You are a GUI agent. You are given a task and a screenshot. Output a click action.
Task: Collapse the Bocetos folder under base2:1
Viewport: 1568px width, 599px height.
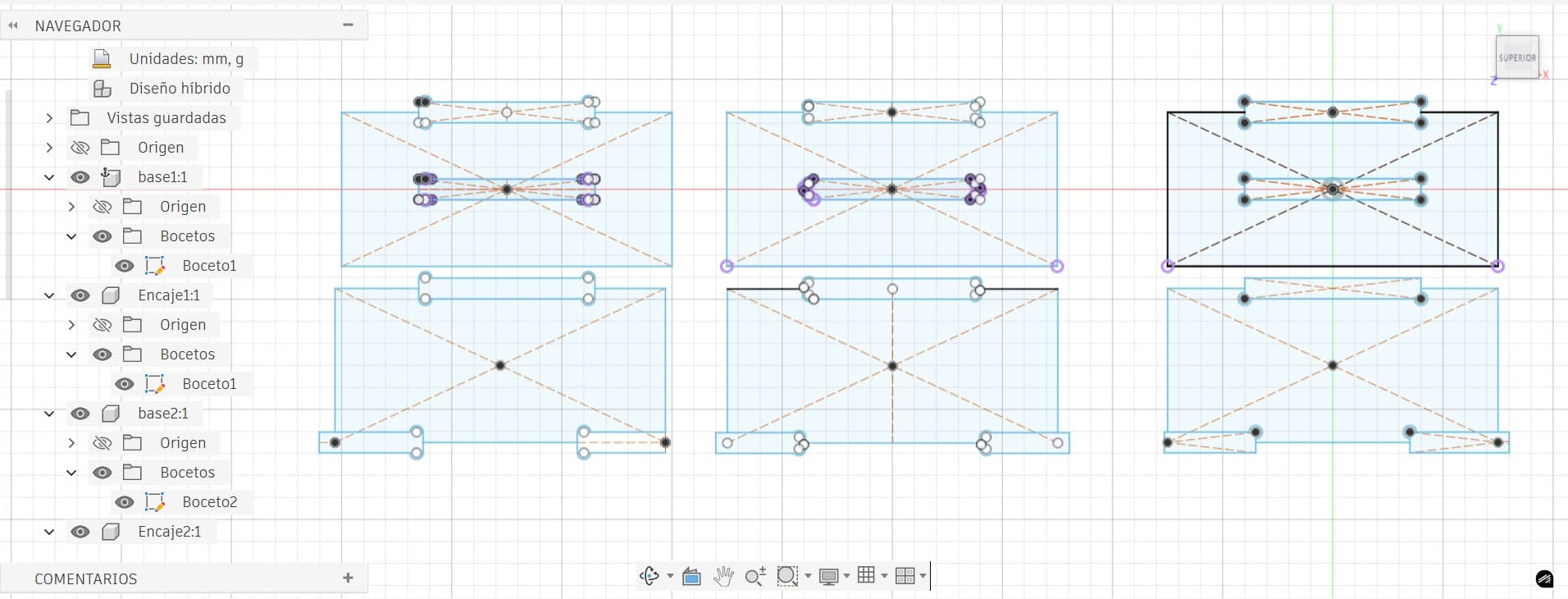click(71, 473)
